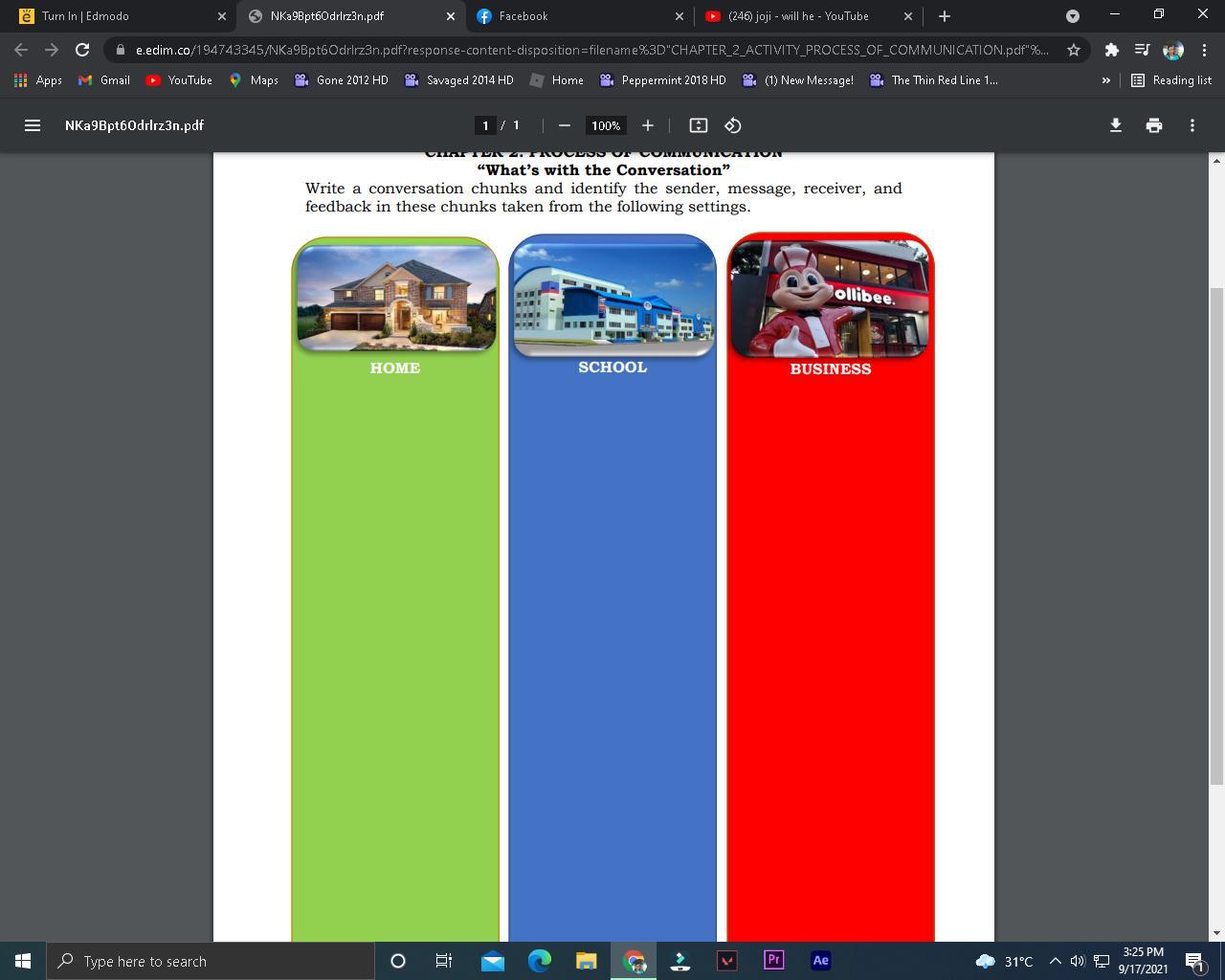Open the weather widget showing 31°C
Viewport: 1225px width, 980px height.
pos(1004,961)
